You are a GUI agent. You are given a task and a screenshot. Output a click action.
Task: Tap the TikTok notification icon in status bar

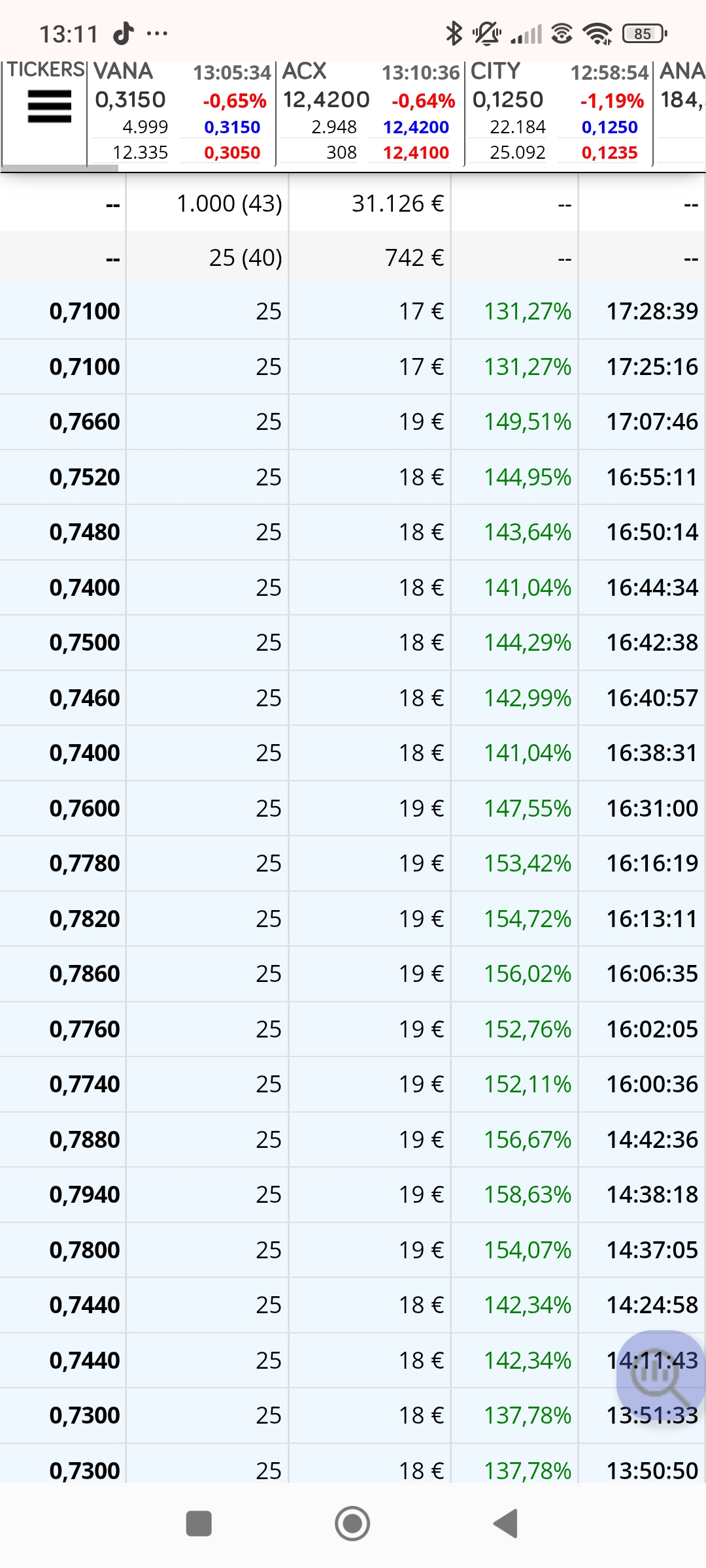[x=124, y=33]
